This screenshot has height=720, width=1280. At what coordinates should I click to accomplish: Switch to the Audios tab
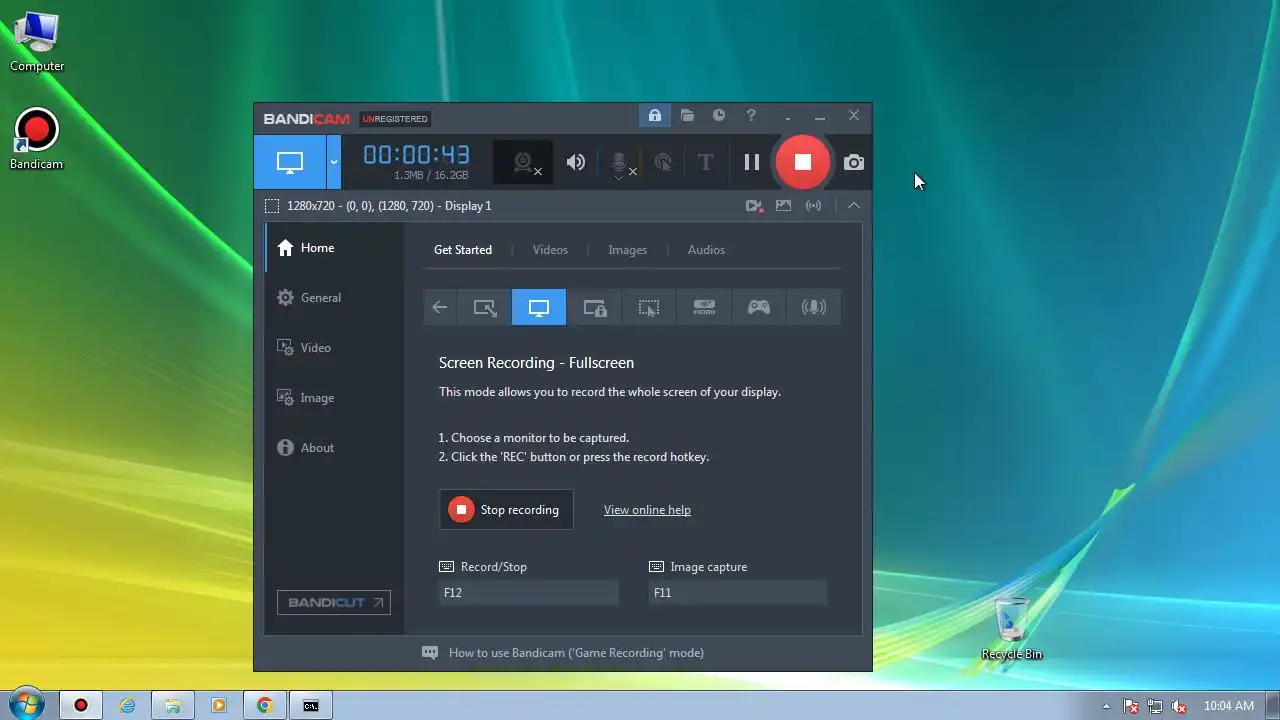tap(706, 250)
